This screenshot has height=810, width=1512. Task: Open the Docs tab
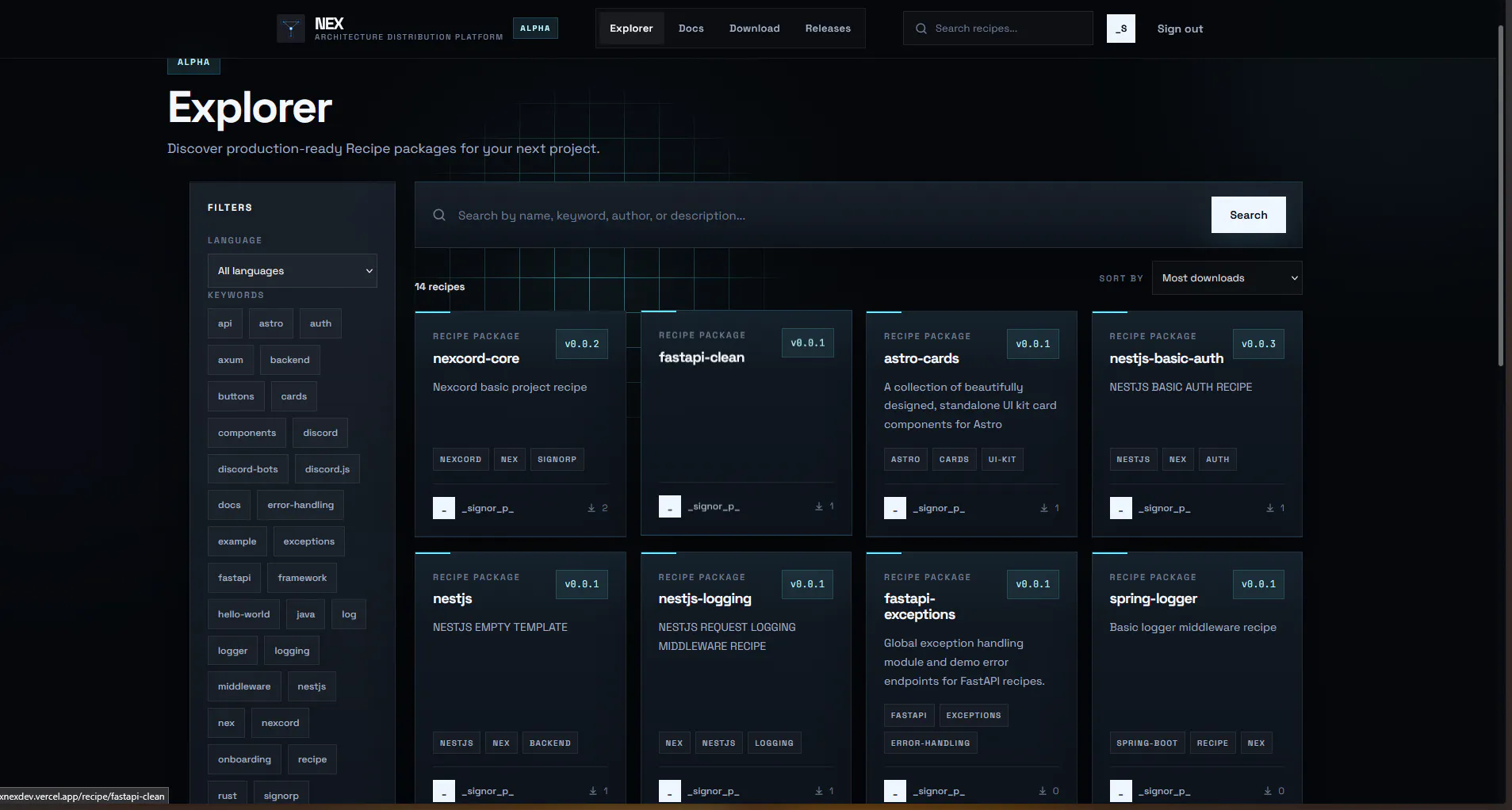(691, 29)
